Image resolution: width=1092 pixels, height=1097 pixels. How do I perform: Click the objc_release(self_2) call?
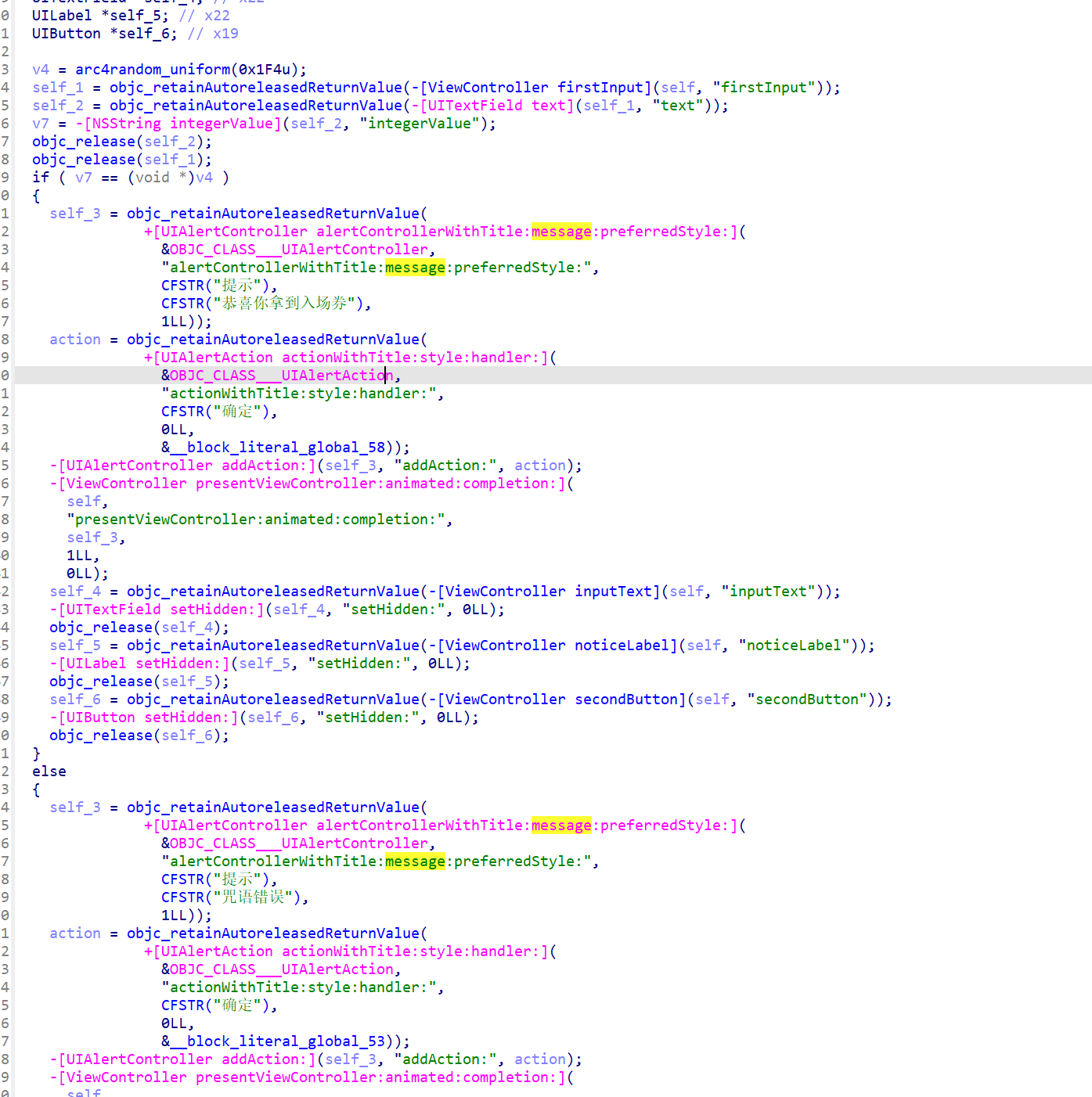coord(121,142)
